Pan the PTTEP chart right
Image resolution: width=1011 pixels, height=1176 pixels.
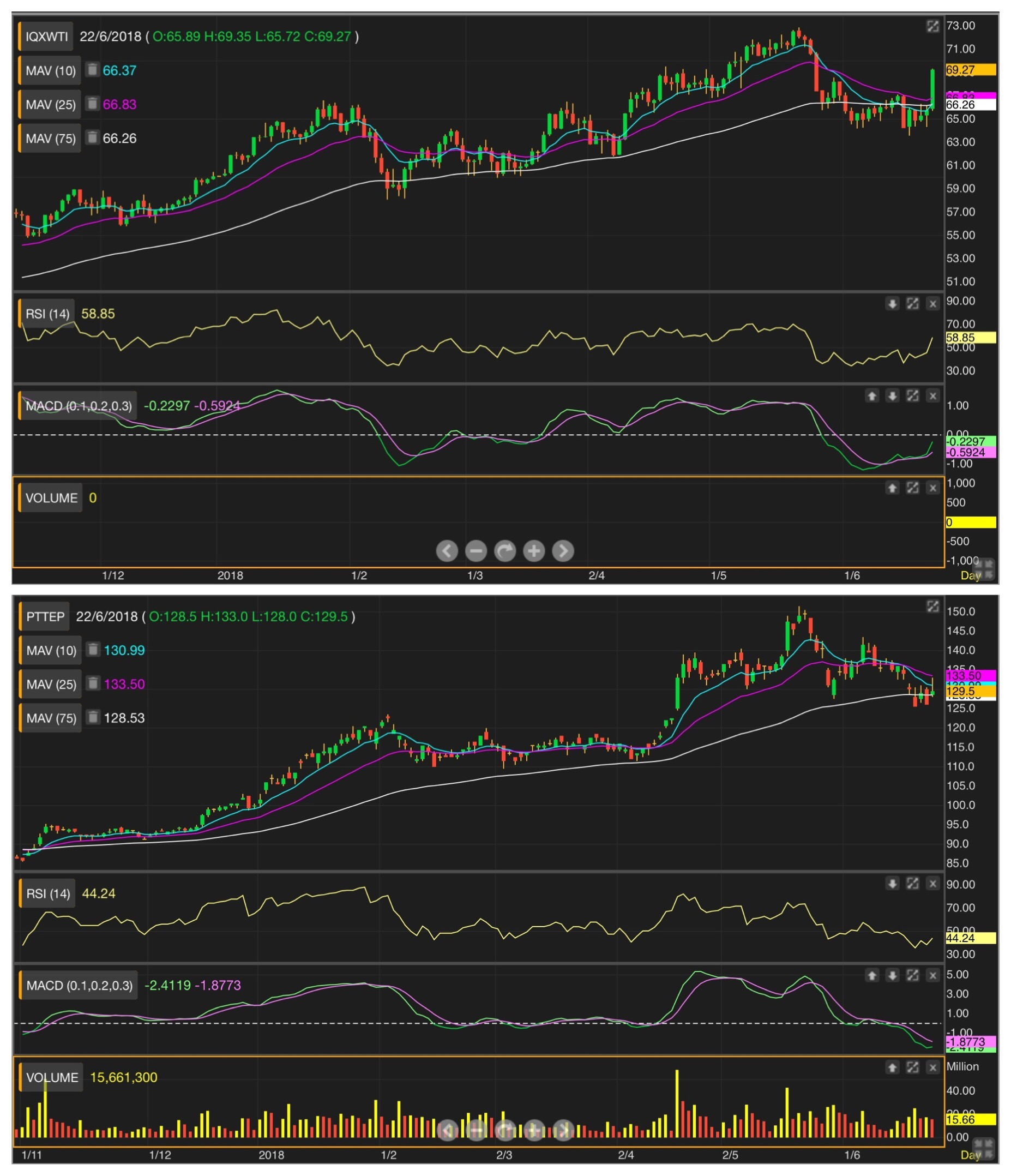tap(563, 1130)
